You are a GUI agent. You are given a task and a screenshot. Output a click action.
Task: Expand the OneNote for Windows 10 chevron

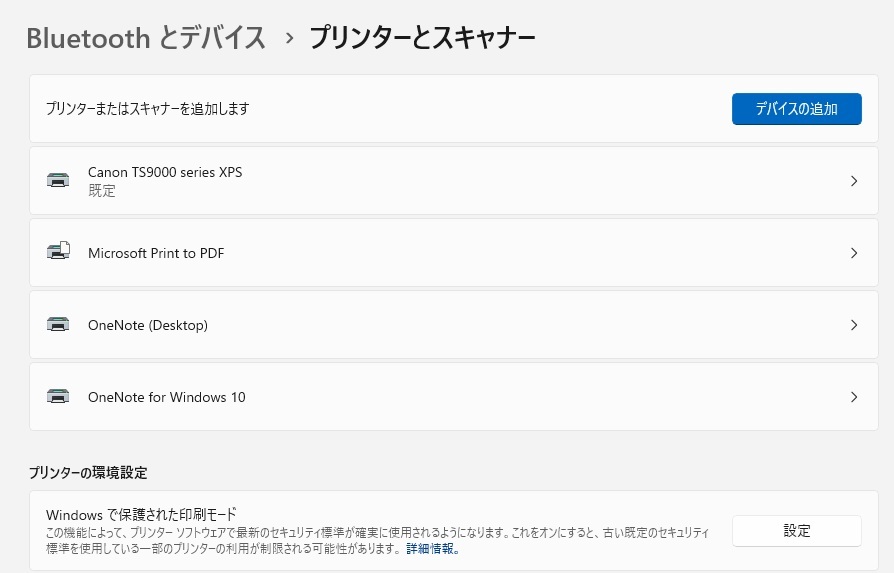tap(854, 397)
